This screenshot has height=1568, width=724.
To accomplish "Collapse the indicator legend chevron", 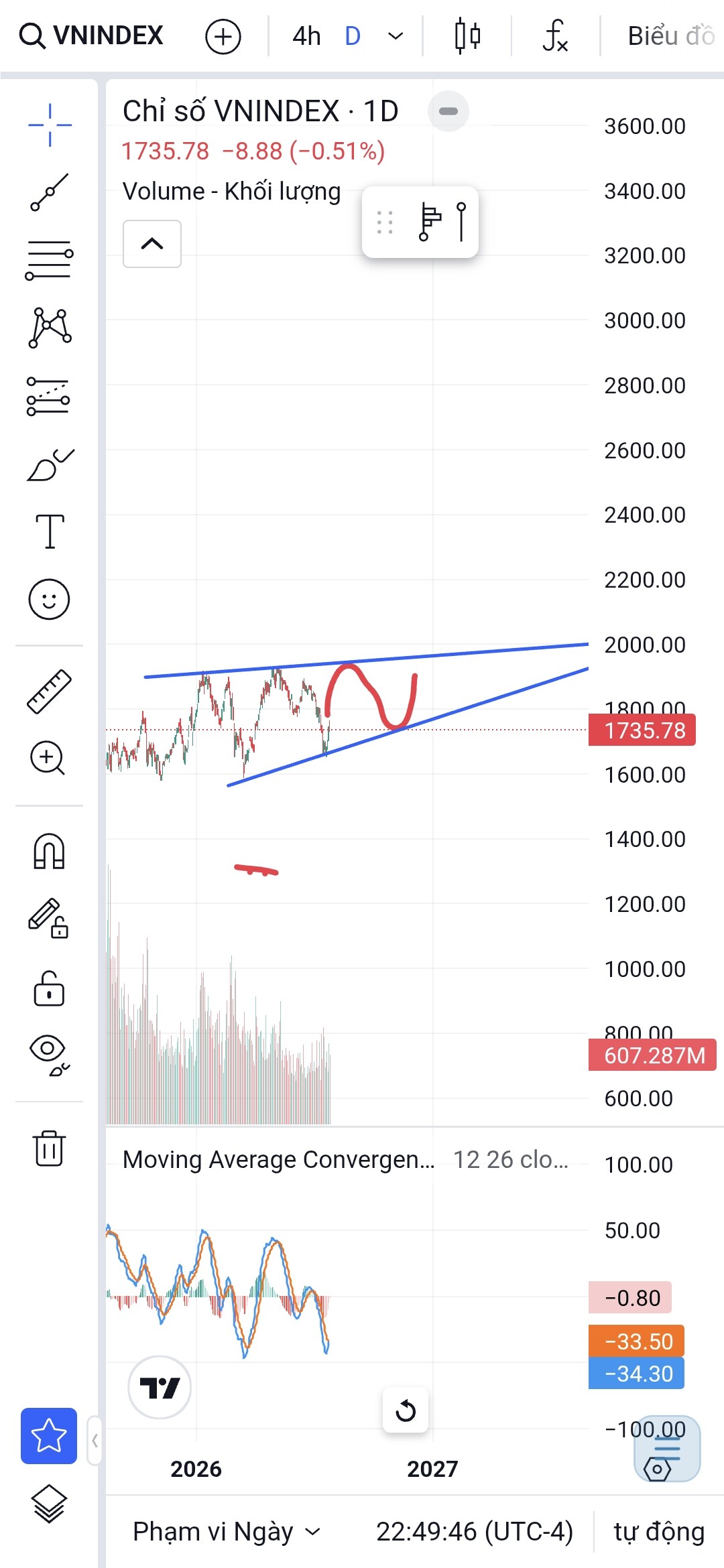I will click(x=152, y=244).
